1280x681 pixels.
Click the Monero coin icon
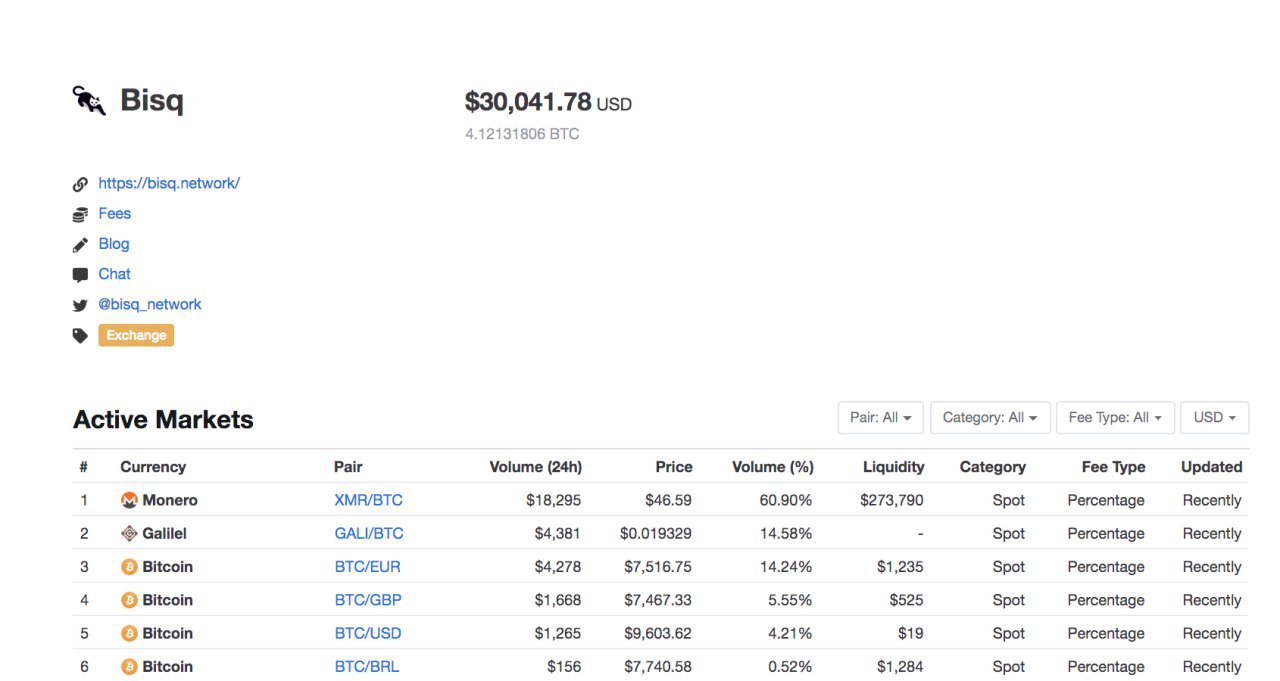pyautogui.click(x=129, y=500)
